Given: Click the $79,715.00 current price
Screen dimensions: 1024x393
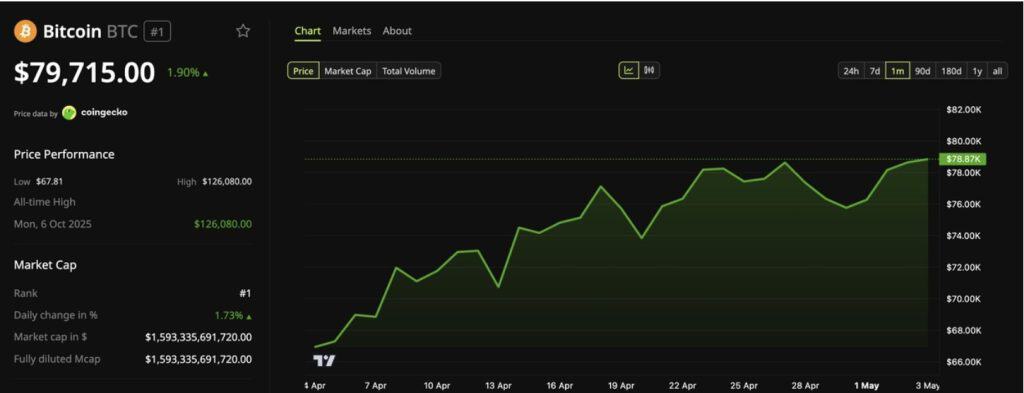Looking at the screenshot, I should click(x=84, y=72).
